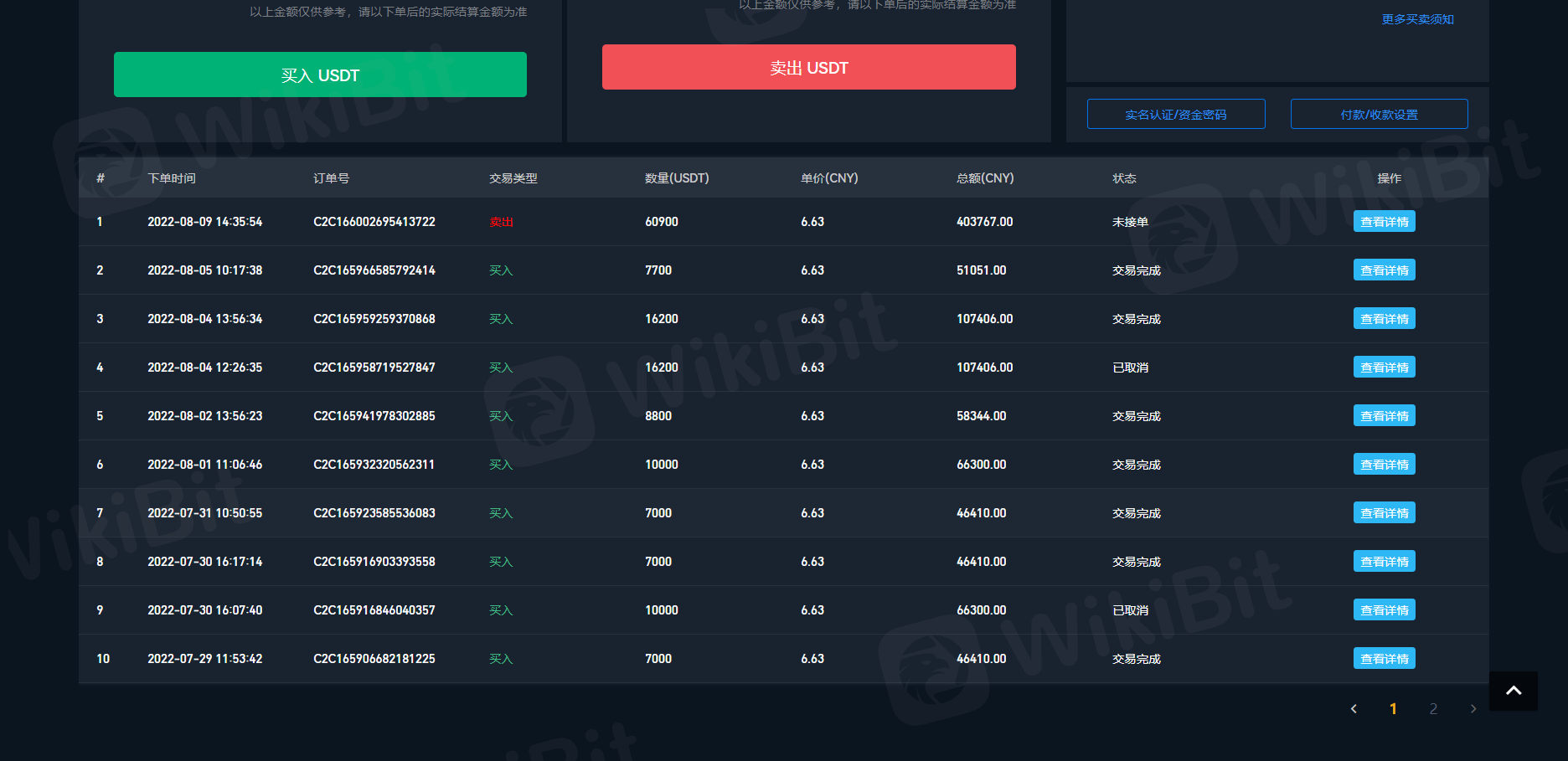Screen dimensions: 1568x761
Task: Select page 2 in pagination
Action: tap(1433, 709)
